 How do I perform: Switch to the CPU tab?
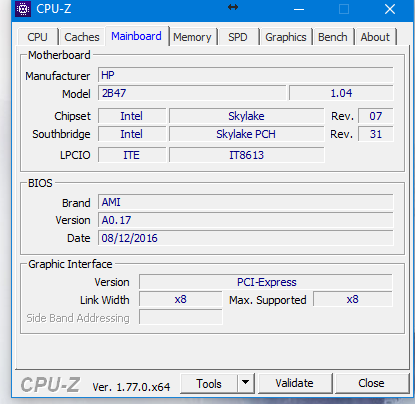click(38, 37)
